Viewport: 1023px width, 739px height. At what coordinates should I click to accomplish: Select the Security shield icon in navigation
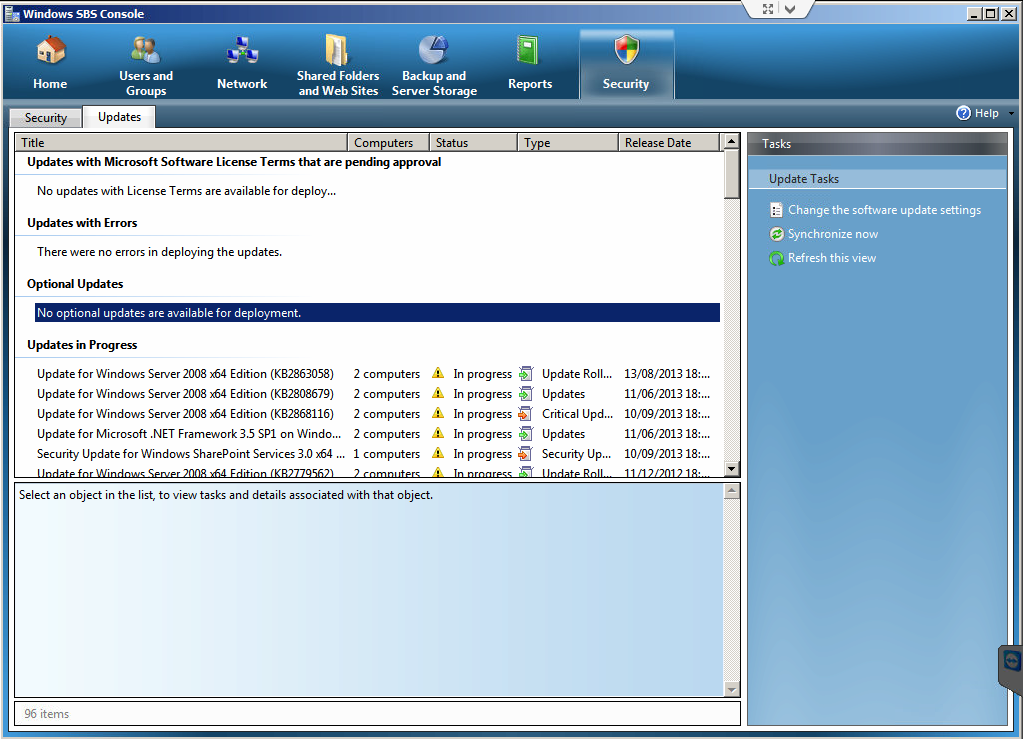click(626, 50)
